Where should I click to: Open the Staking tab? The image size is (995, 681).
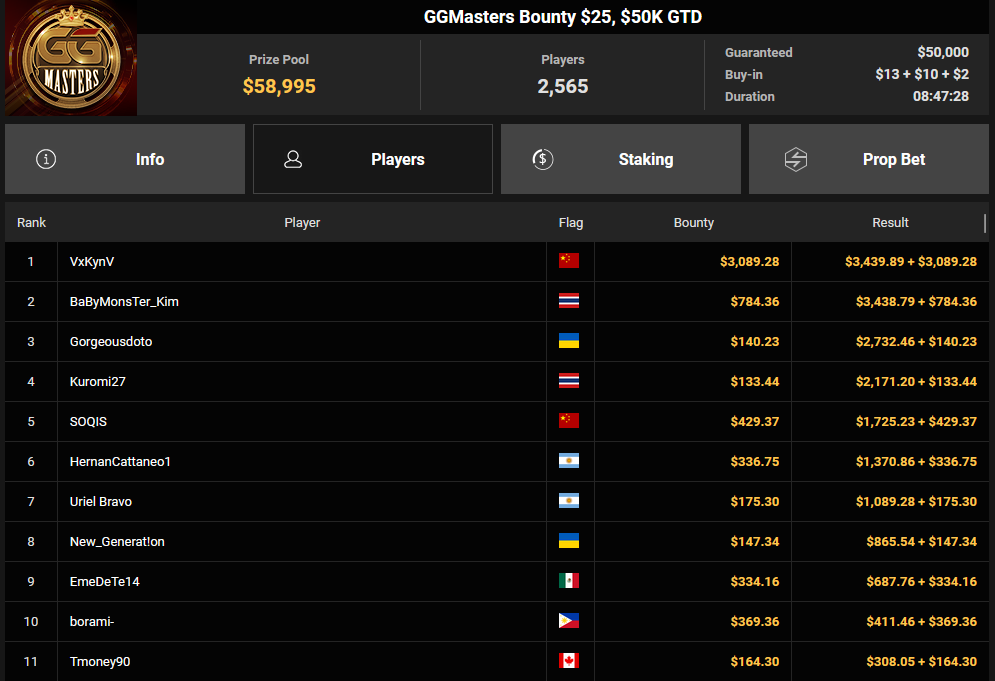(x=621, y=159)
